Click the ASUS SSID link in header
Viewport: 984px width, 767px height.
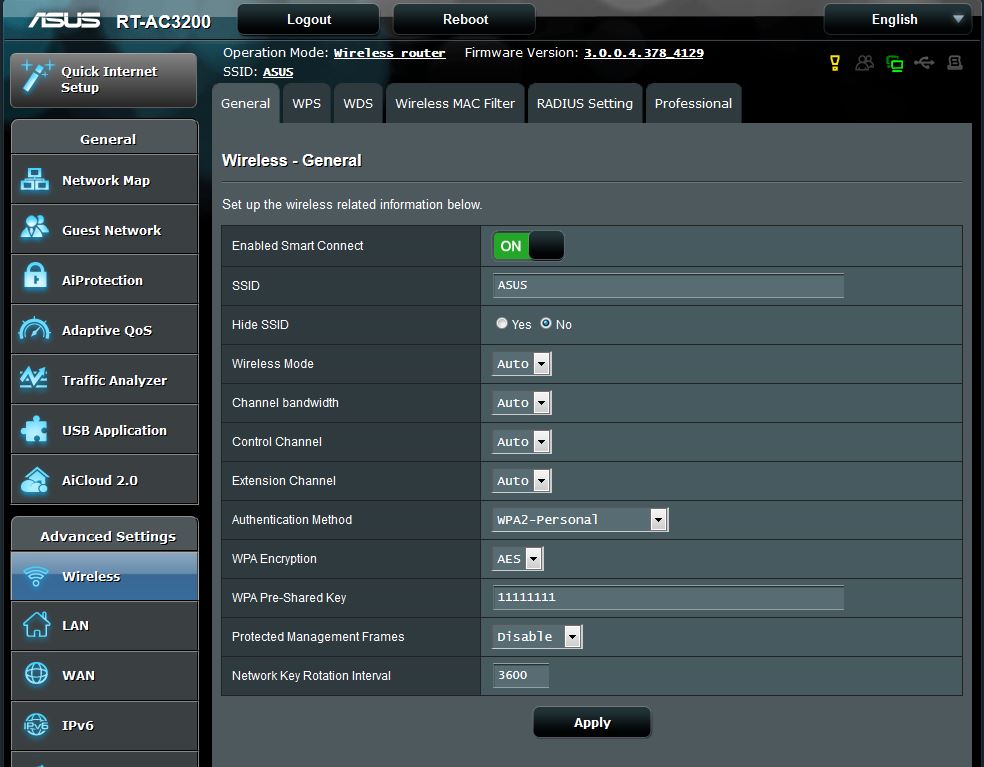[x=278, y=72]
